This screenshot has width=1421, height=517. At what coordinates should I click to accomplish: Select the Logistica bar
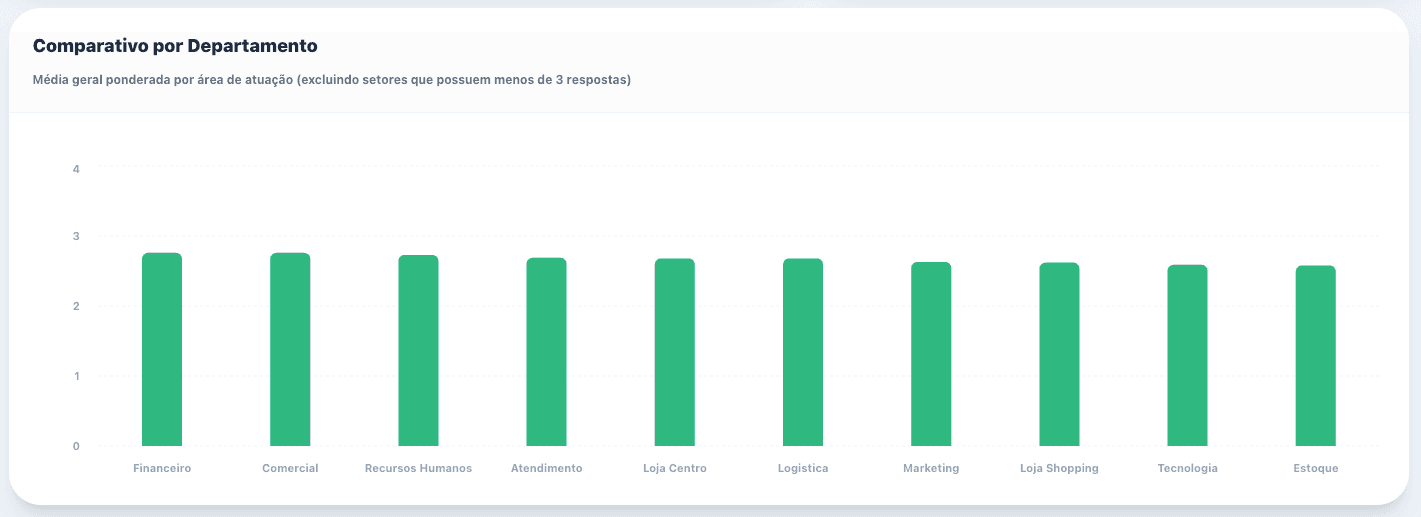[x=803, y=352]
